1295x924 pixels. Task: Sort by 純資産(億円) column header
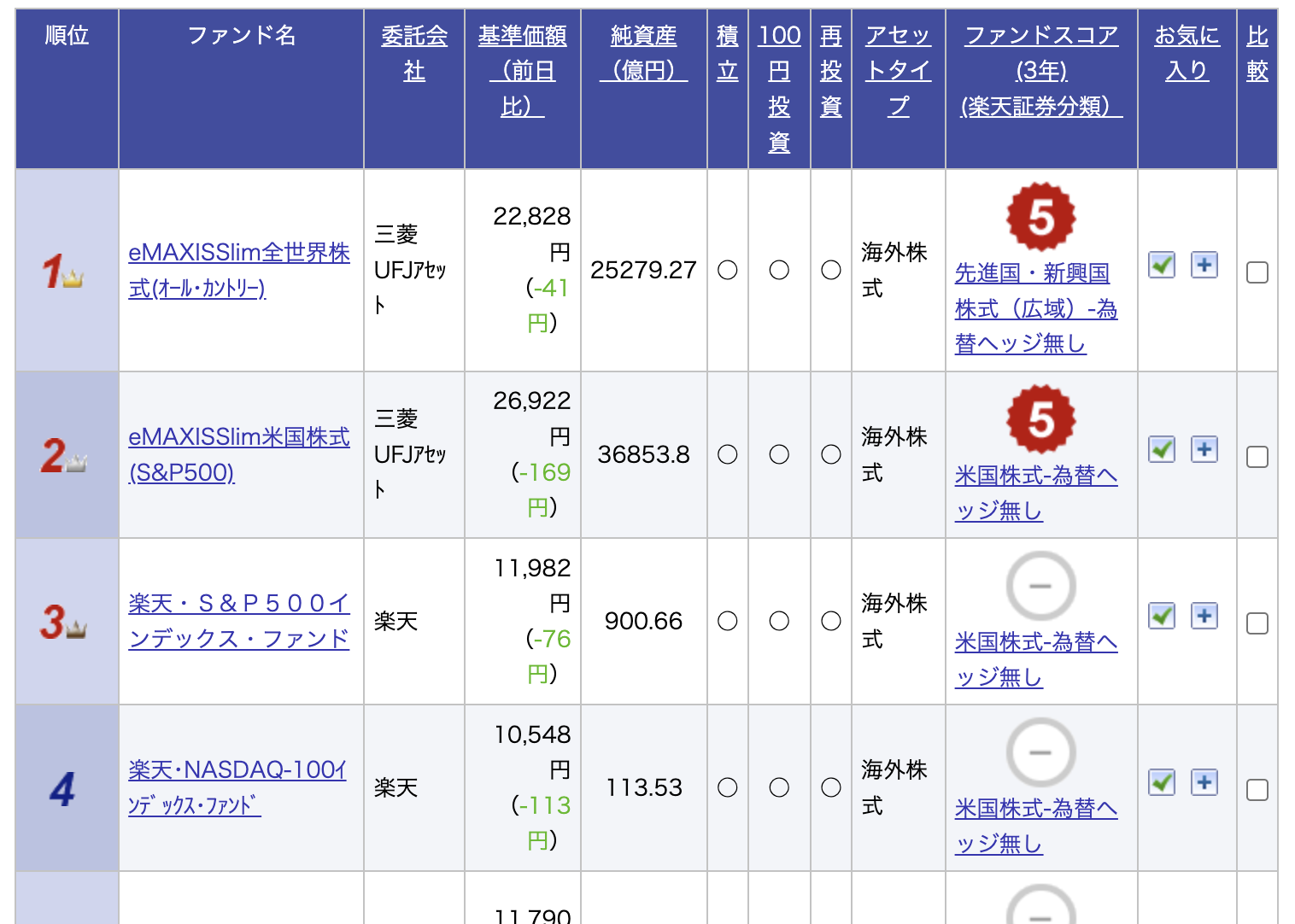tap(643, 53)
